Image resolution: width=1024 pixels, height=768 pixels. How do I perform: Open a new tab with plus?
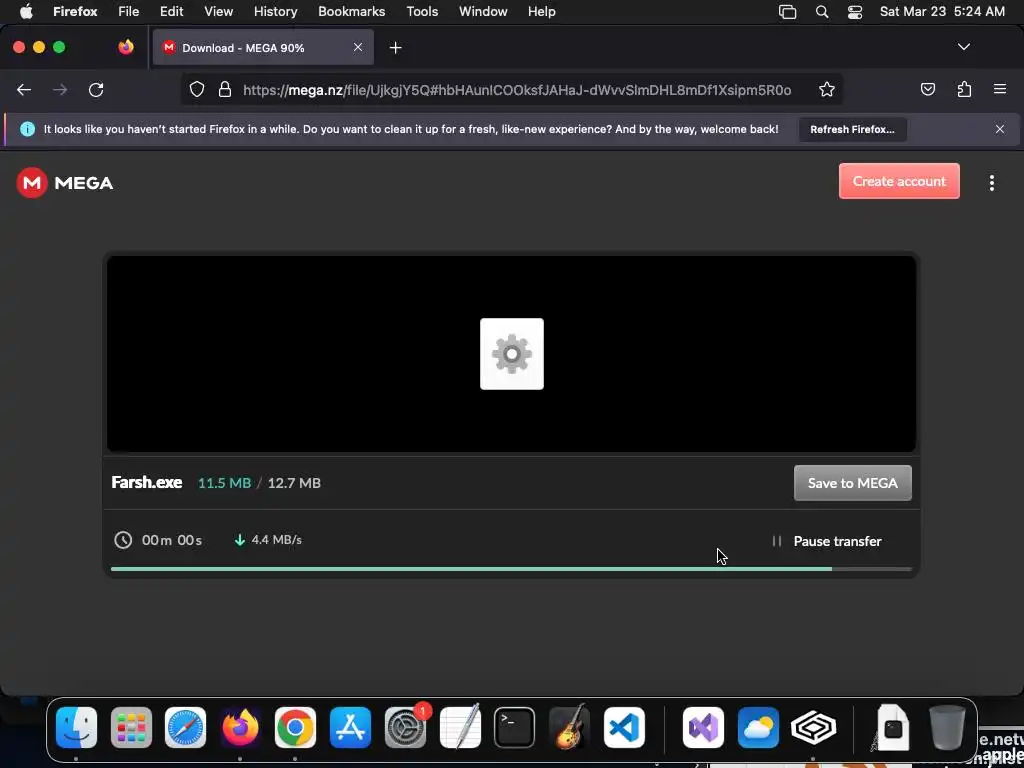[x=395, y=48]
